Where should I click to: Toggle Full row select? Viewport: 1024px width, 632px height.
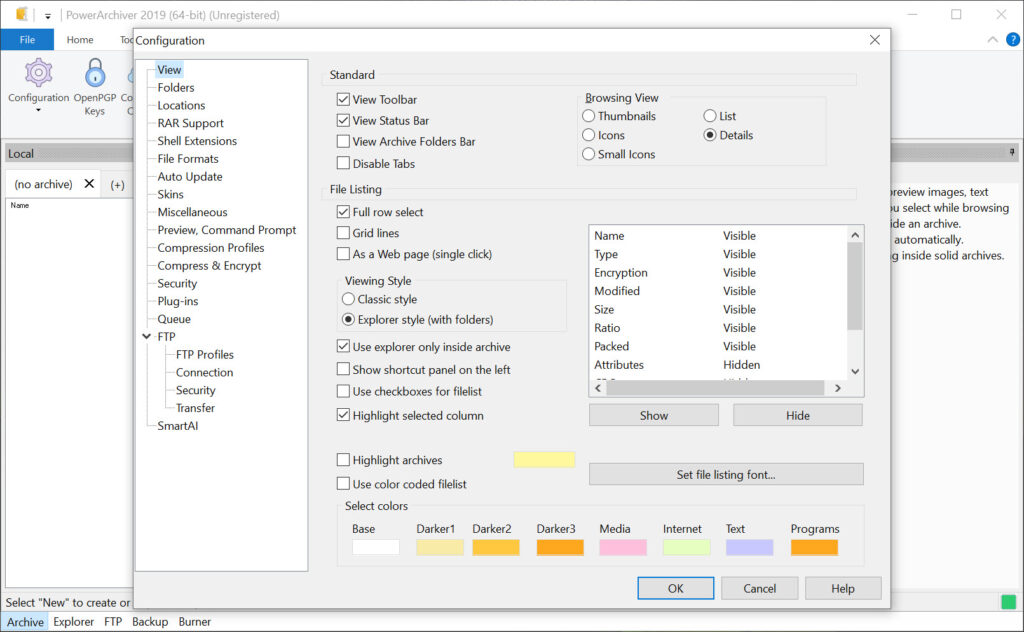point(343,212)
